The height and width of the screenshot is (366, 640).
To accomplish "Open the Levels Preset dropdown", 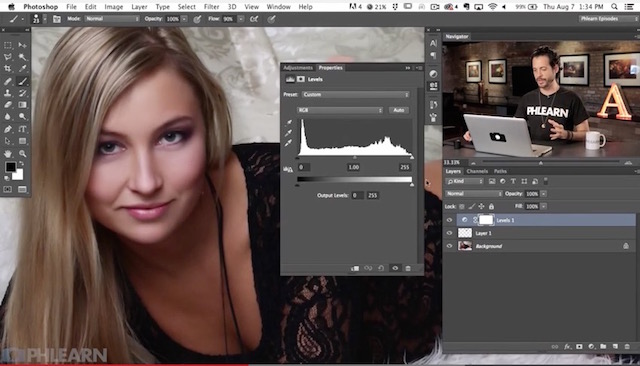I will pos(355,95).
